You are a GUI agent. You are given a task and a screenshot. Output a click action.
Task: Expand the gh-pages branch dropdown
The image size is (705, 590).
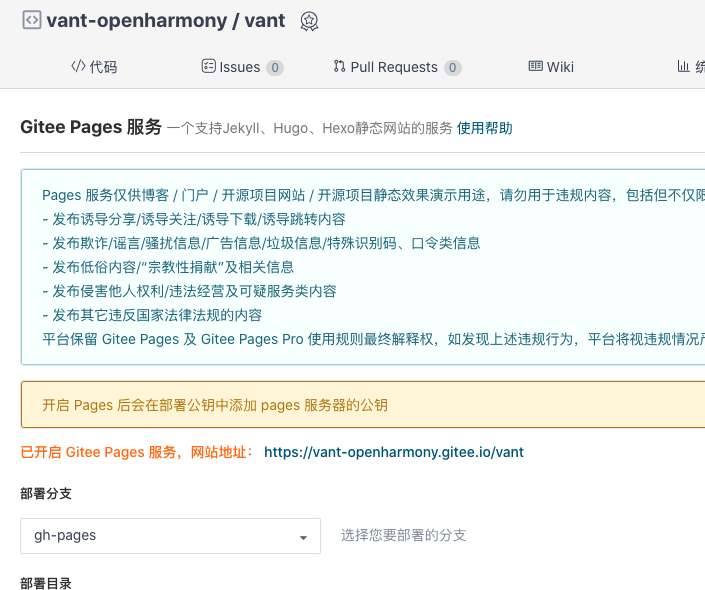click(170, 536)
